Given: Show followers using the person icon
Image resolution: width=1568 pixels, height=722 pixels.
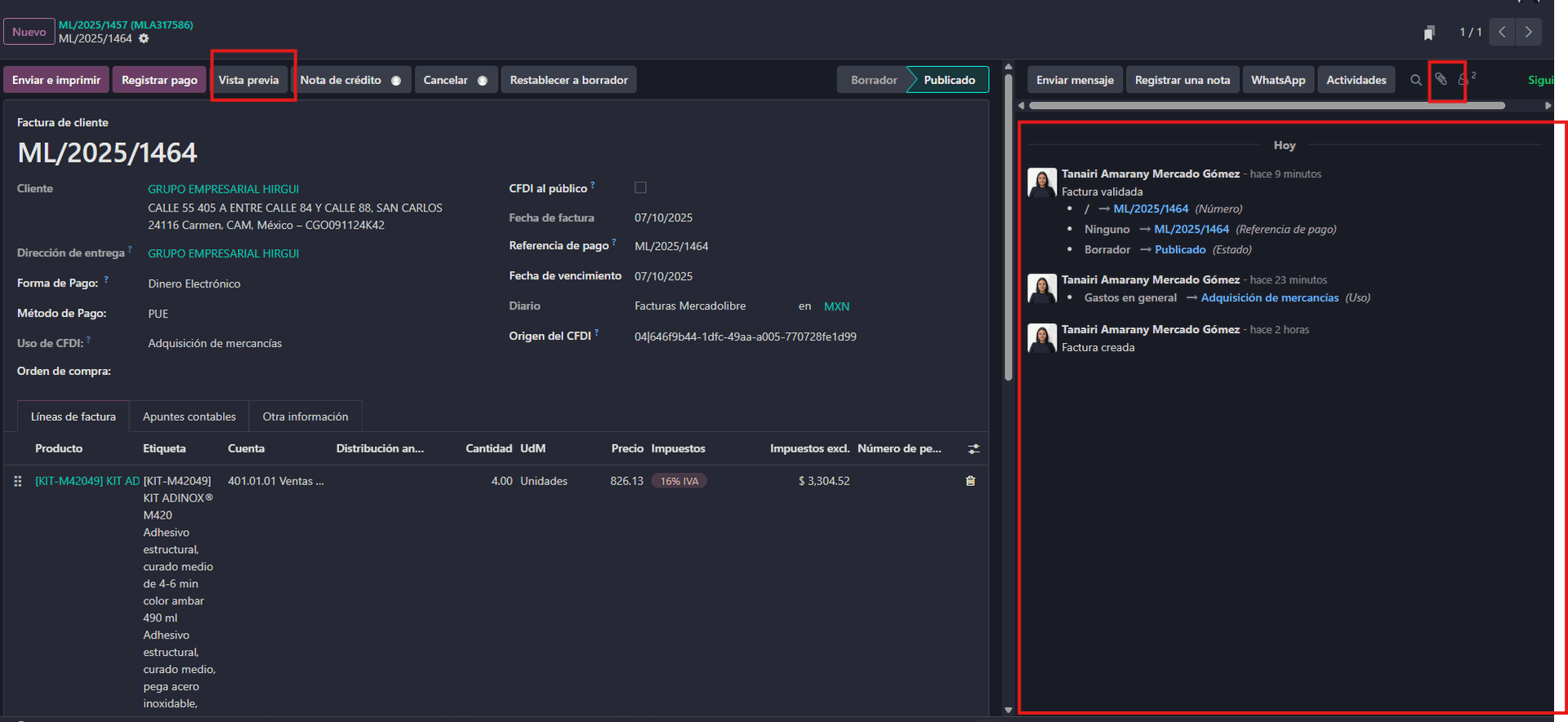Looking at the screenshot, I should coord(1463,80).
